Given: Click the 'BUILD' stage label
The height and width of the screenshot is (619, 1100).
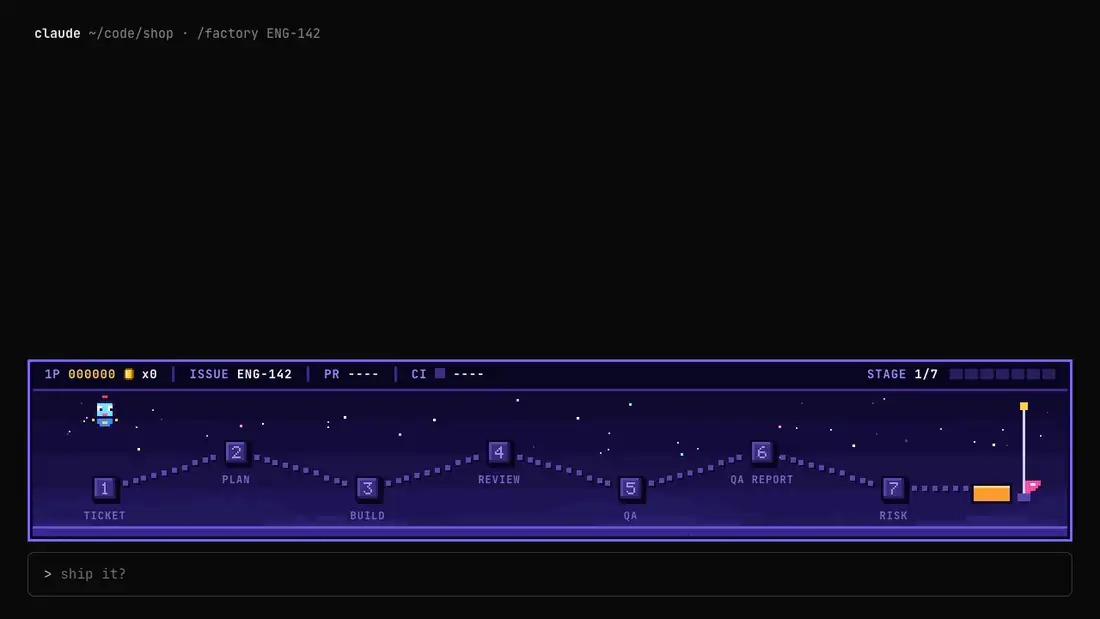Looking at the screenshot, I should point(368,516).
